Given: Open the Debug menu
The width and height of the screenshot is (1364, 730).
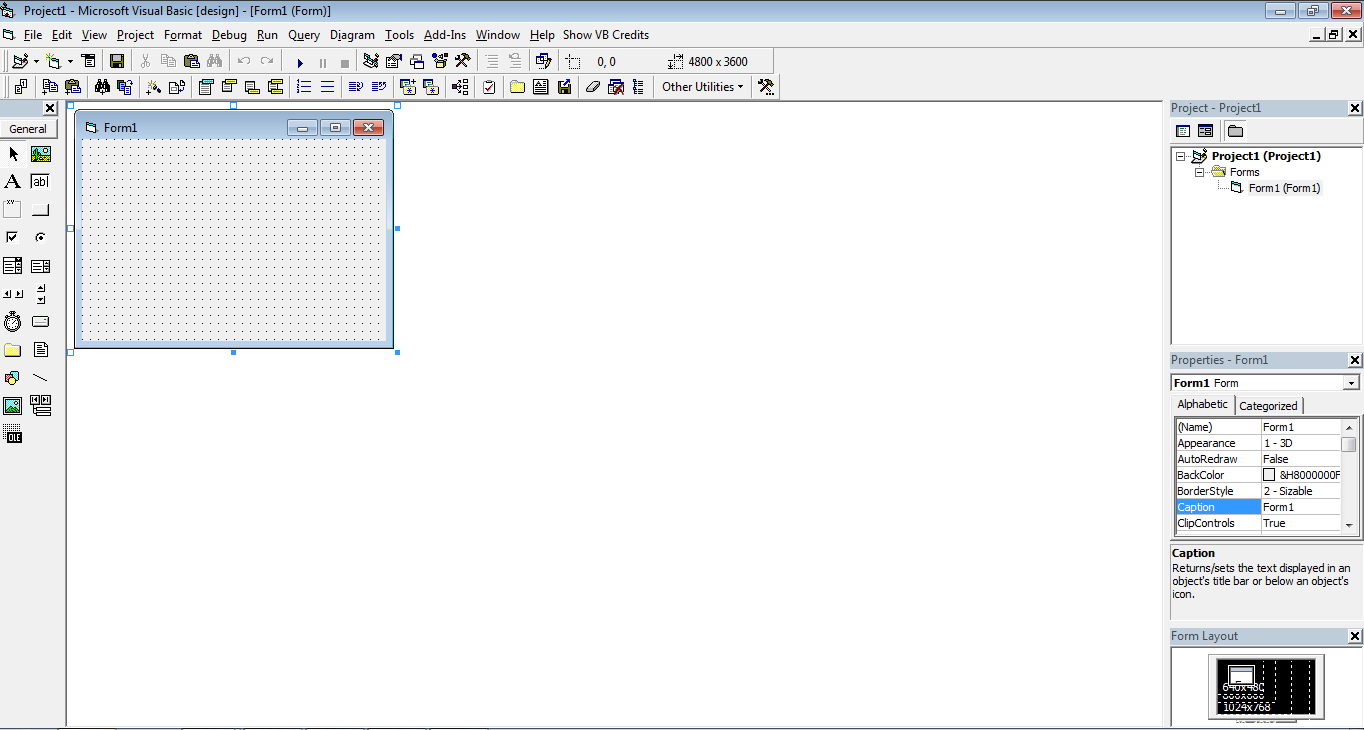Looking at the screenshot, I should point(229,35).
